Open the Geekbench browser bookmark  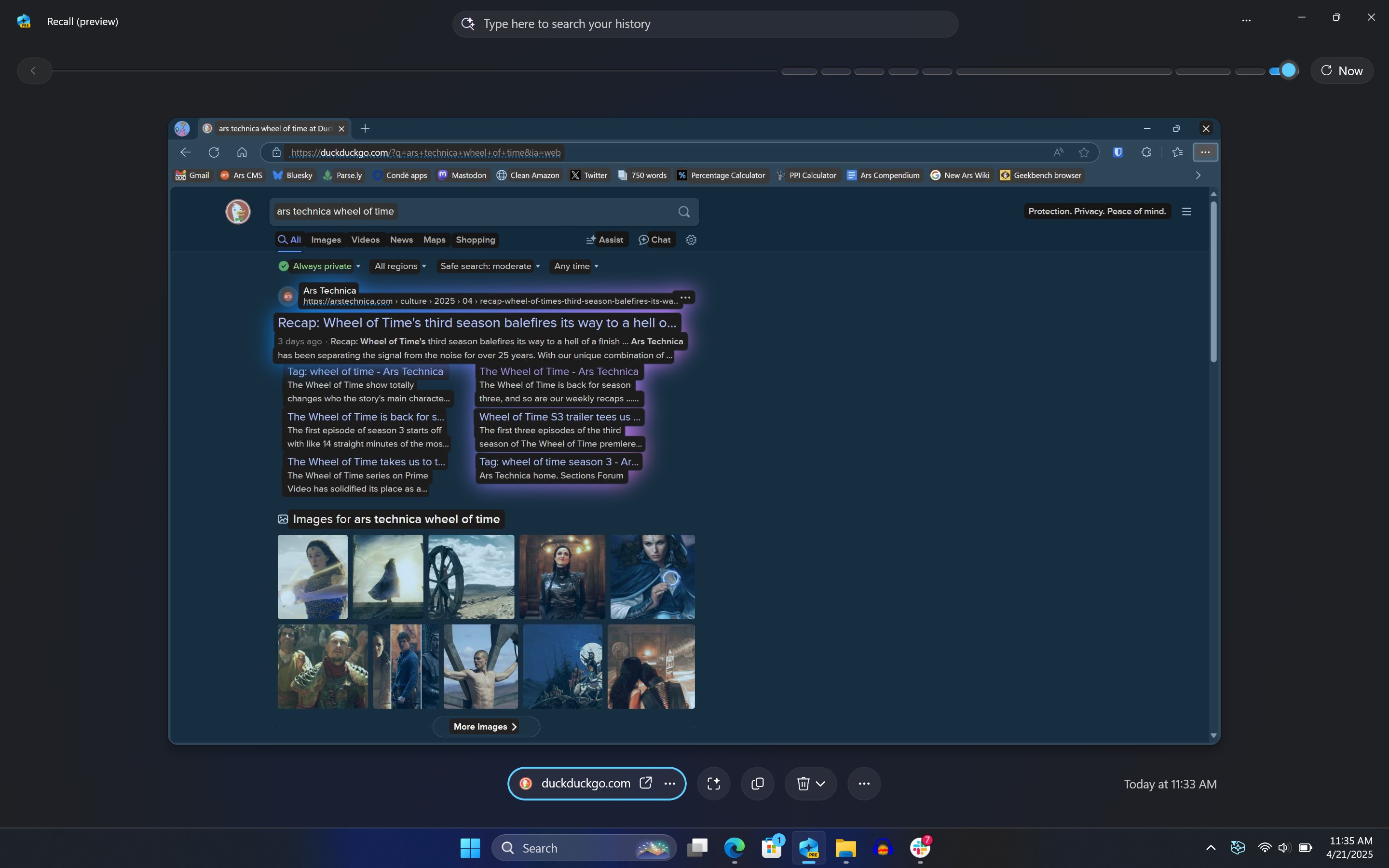pos(1041,175)
